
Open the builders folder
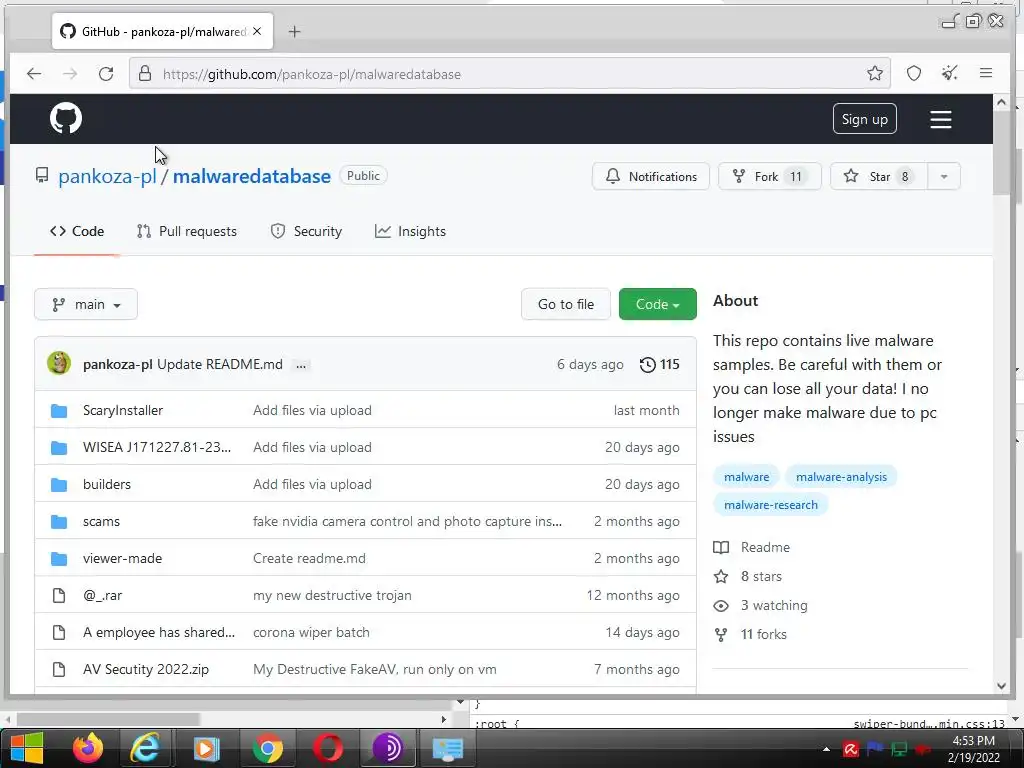pyautogui.click(x=106, y=484)
